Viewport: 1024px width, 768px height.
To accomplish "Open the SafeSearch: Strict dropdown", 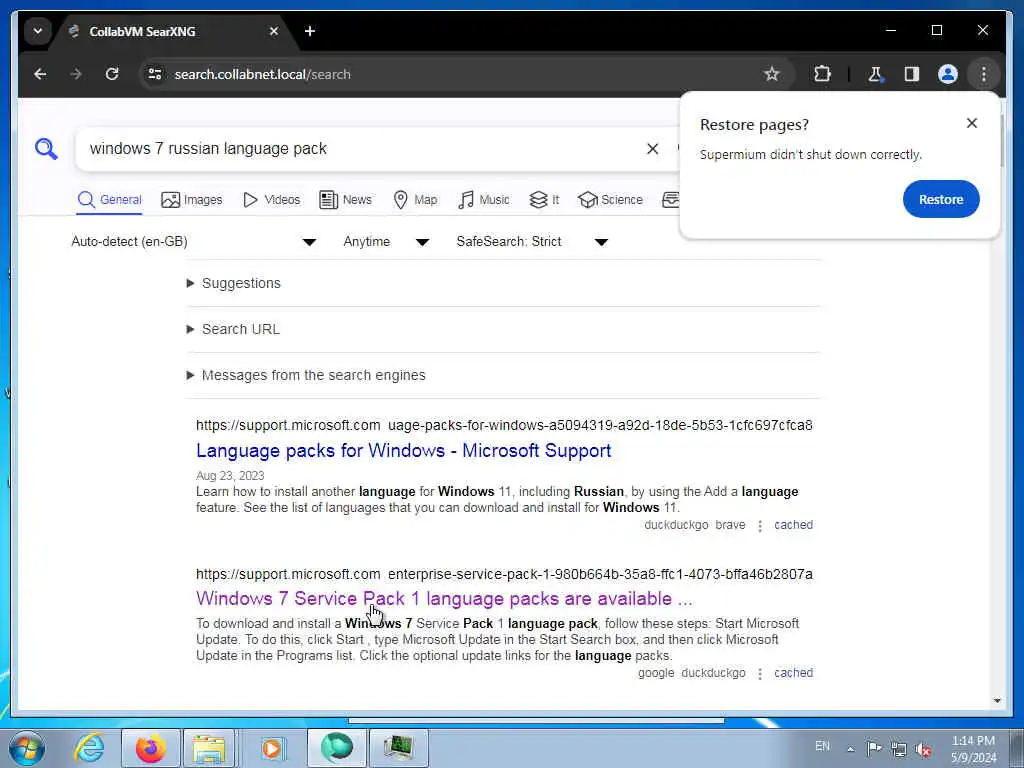I will point(532,242).
